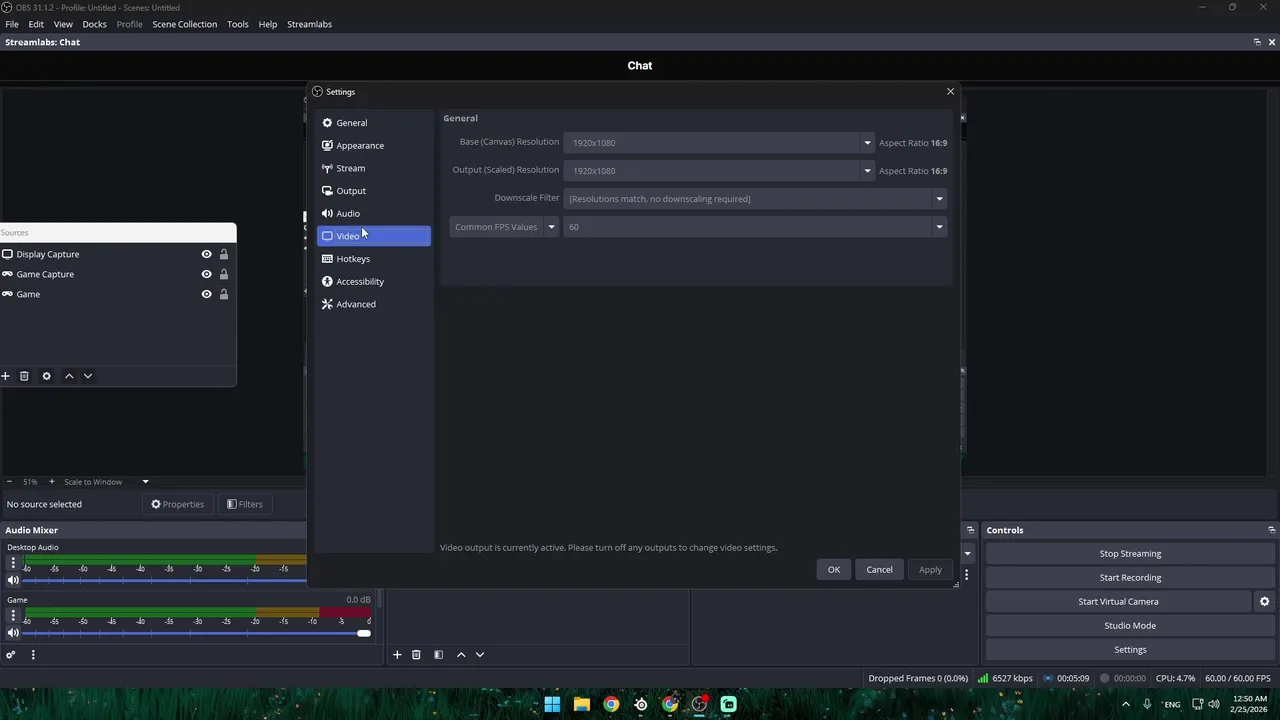Image resolution: width=1280 pixels, height=720 pixels.
Task: Open the Edit menu
Action: click(x=36, y=24)
